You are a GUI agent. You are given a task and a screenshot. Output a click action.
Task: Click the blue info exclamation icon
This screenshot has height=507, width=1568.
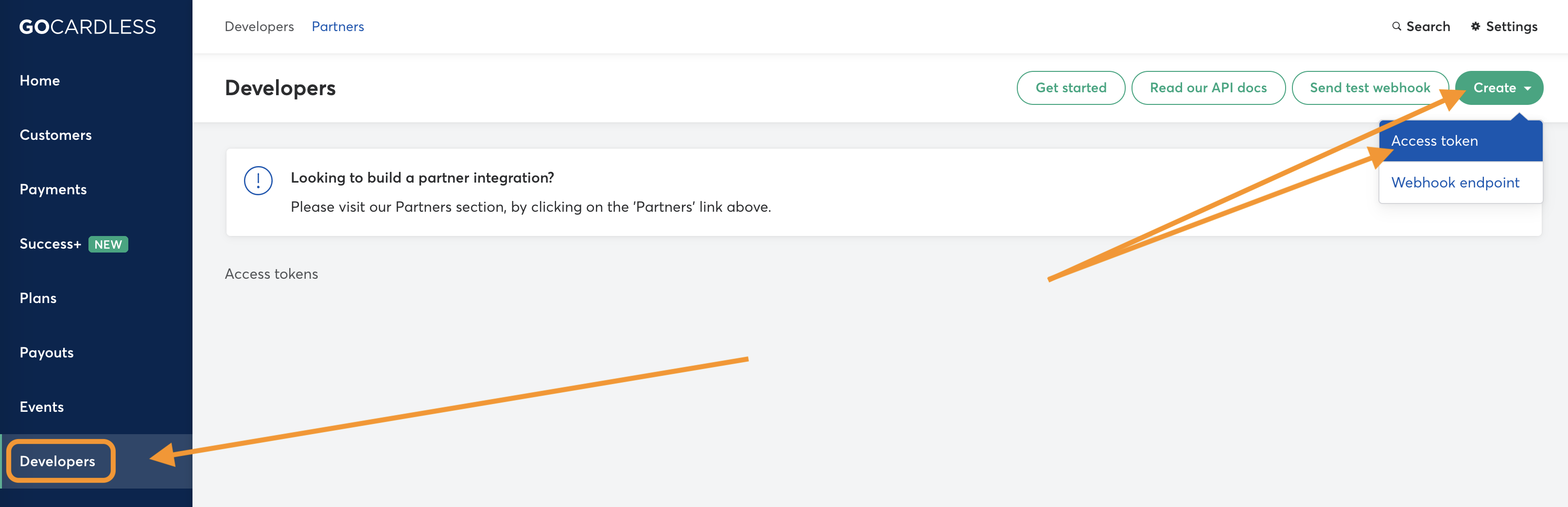(x=258, y=181)
